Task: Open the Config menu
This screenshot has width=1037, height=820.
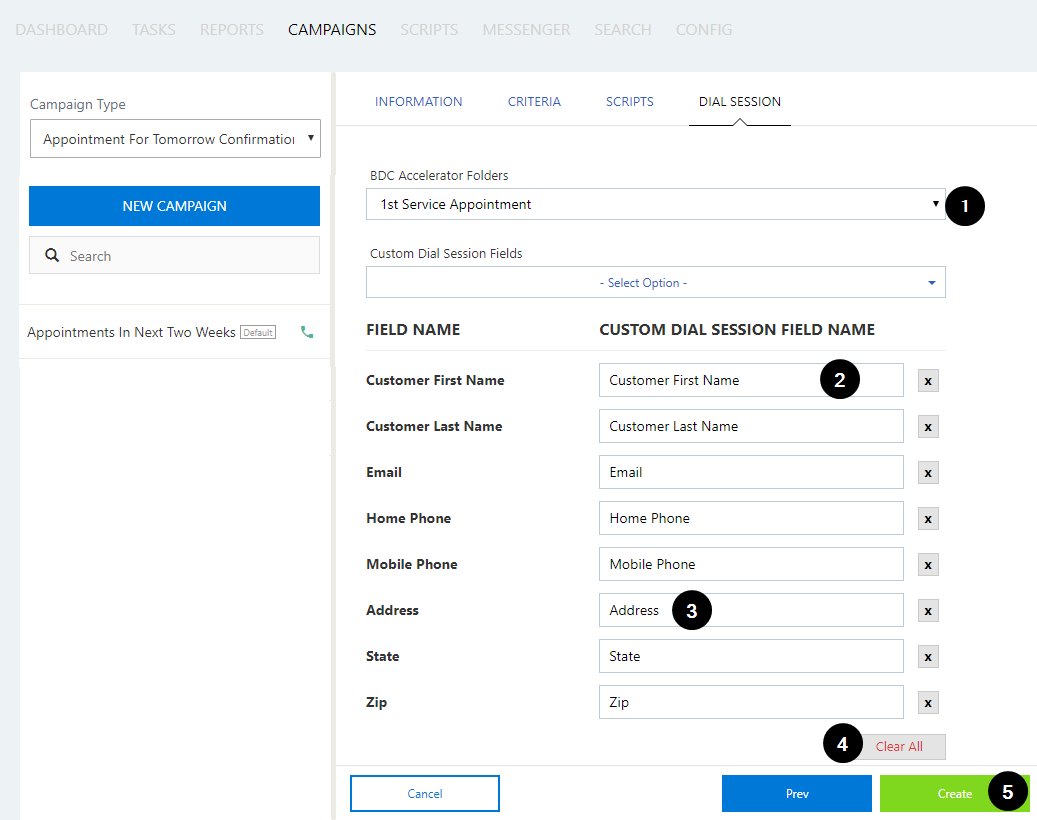Action: [x=704, y=30]
